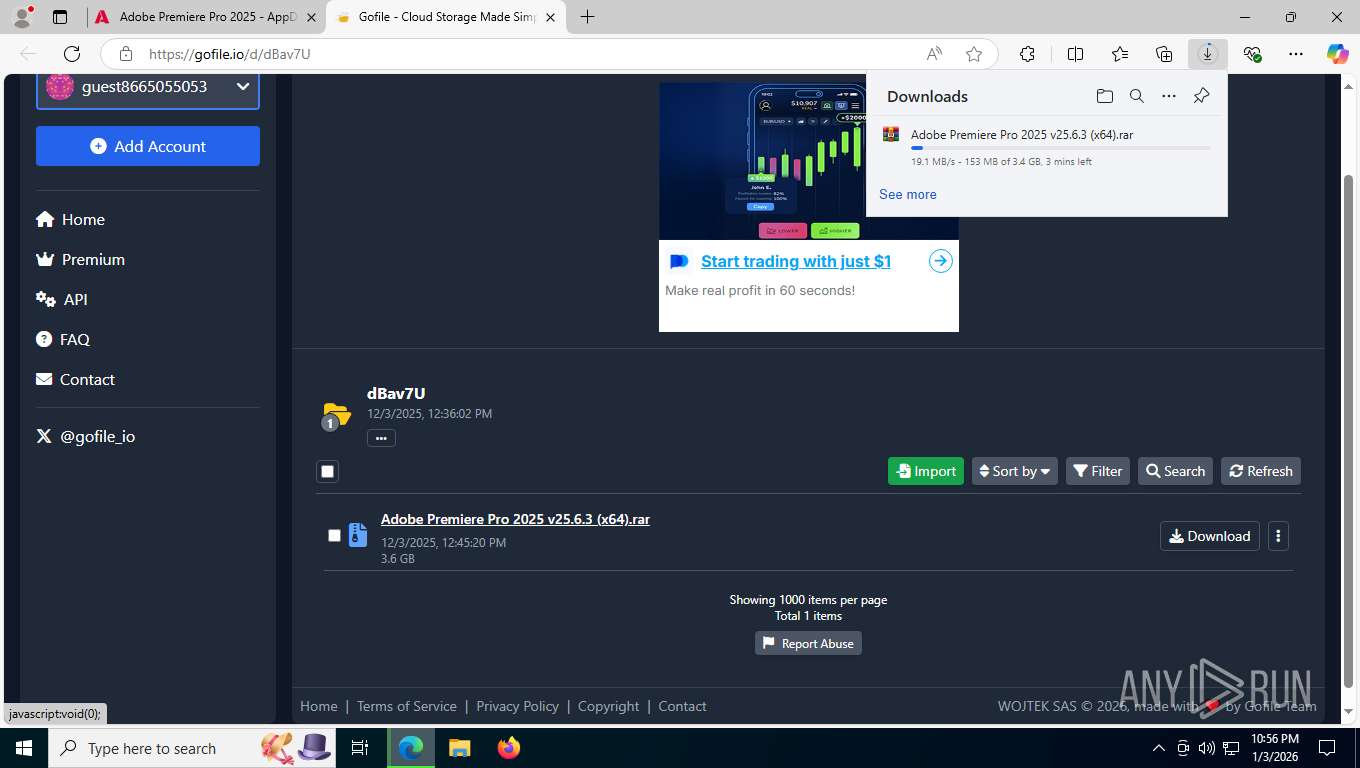
Task: Show hidden tray icons chevron
Action: click(1159, 748)
